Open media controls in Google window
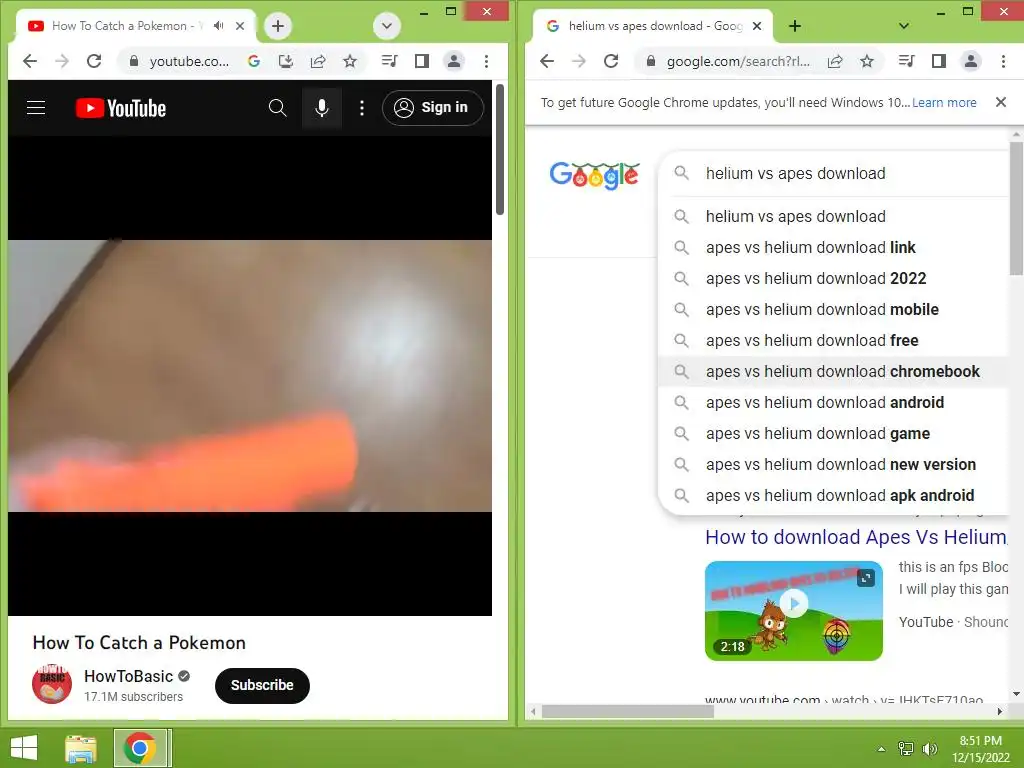 point(906,61)
